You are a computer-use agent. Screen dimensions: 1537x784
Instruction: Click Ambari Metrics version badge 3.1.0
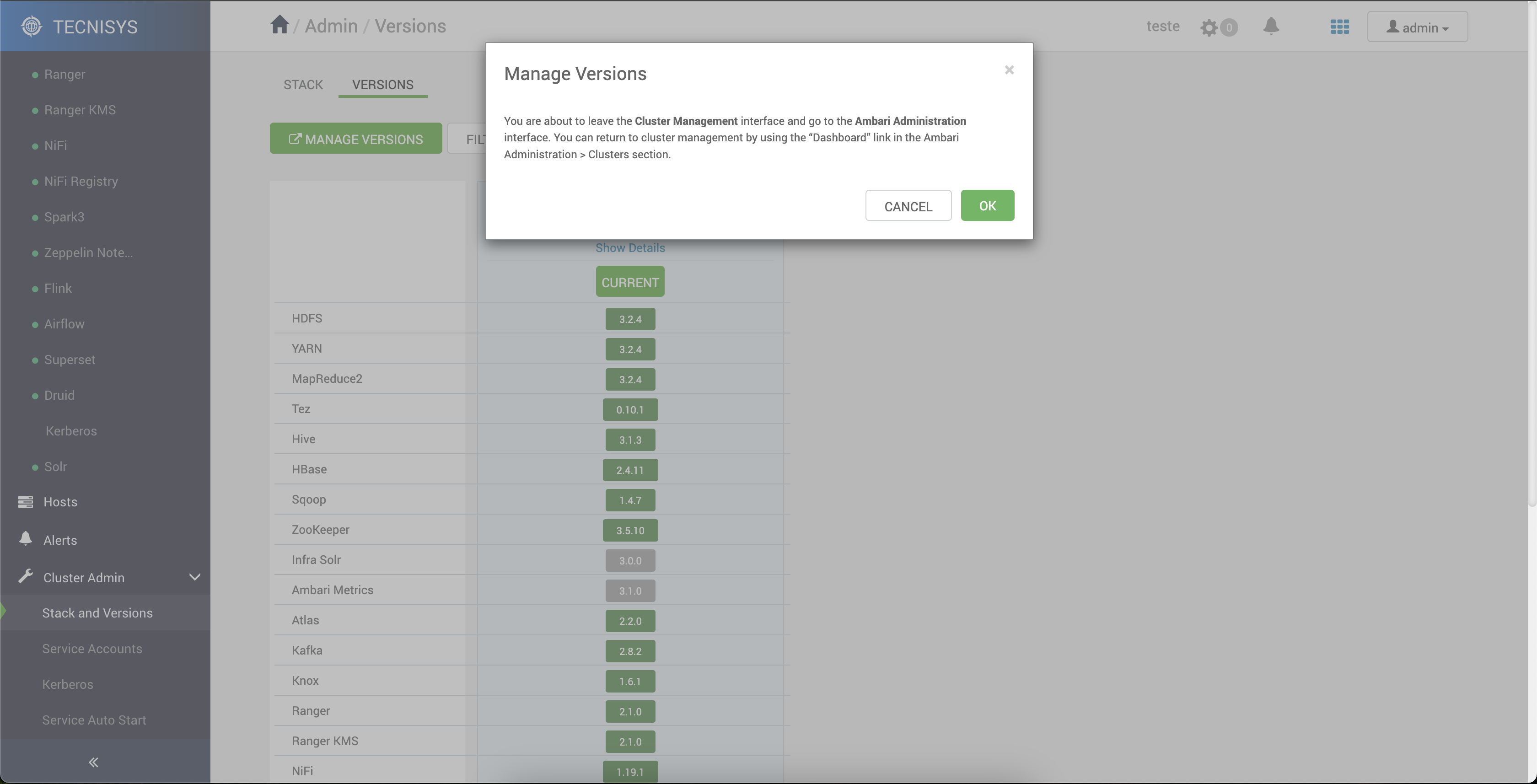click(x=630, y=591)
